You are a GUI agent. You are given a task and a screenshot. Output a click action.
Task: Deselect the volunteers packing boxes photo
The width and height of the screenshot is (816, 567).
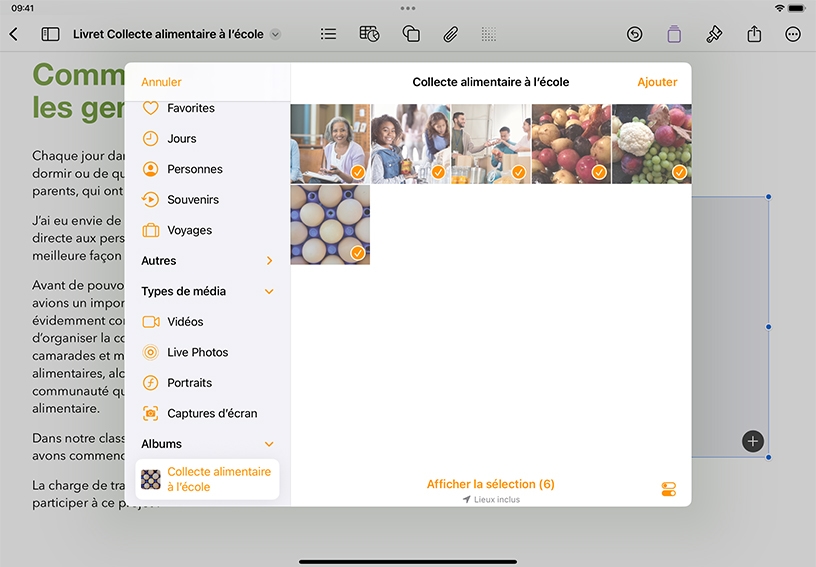click(x=491, y=144)
